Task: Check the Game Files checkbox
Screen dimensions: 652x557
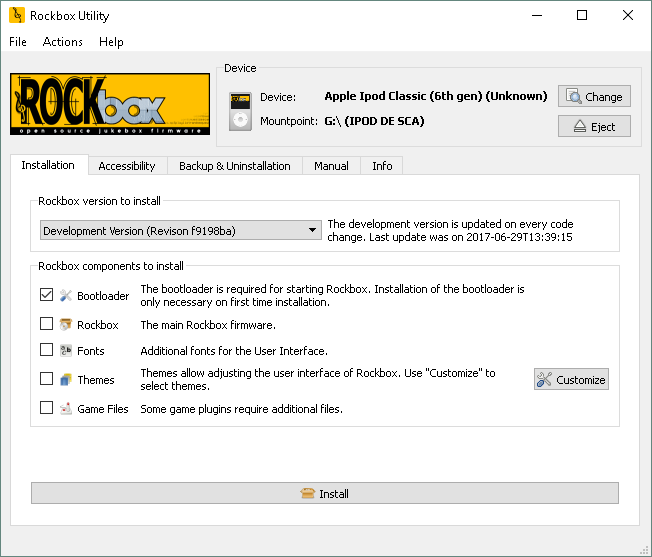Action: 47,408
